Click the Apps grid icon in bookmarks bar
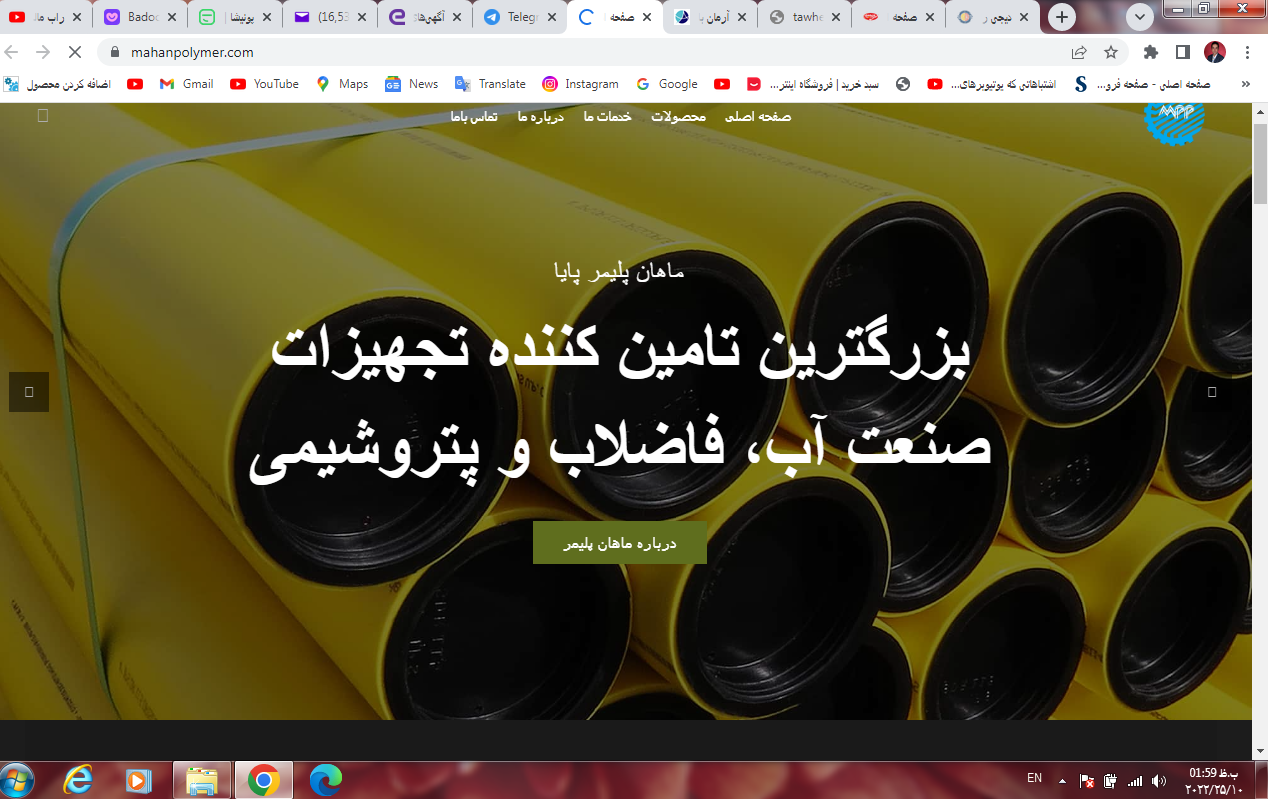 tap(11, 84)
